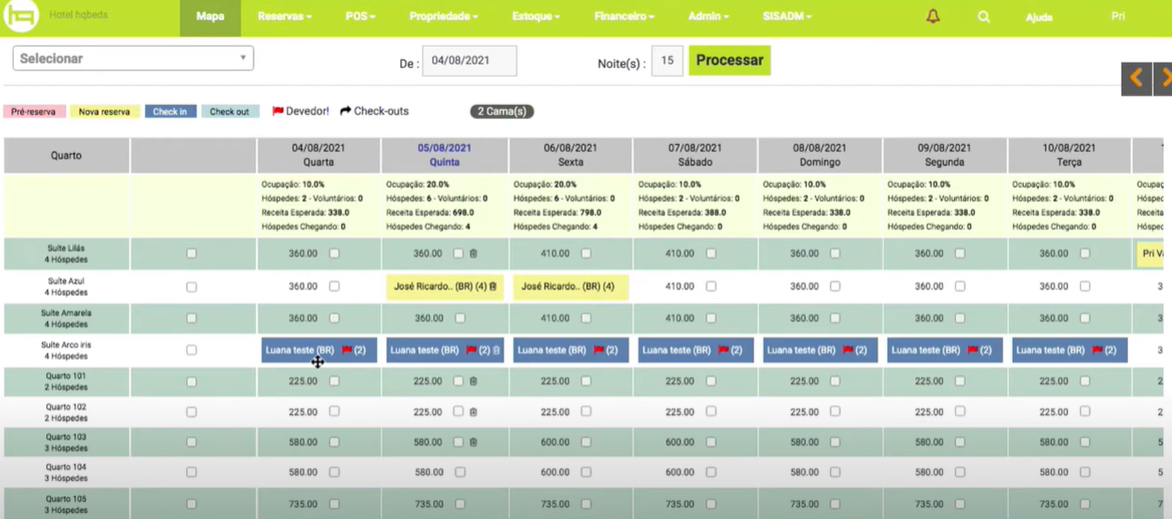Click trash icon in José Ricardo 05/08 reservation
The width and height of the screenshot is (1172, 519).
[x=493, y=287]
